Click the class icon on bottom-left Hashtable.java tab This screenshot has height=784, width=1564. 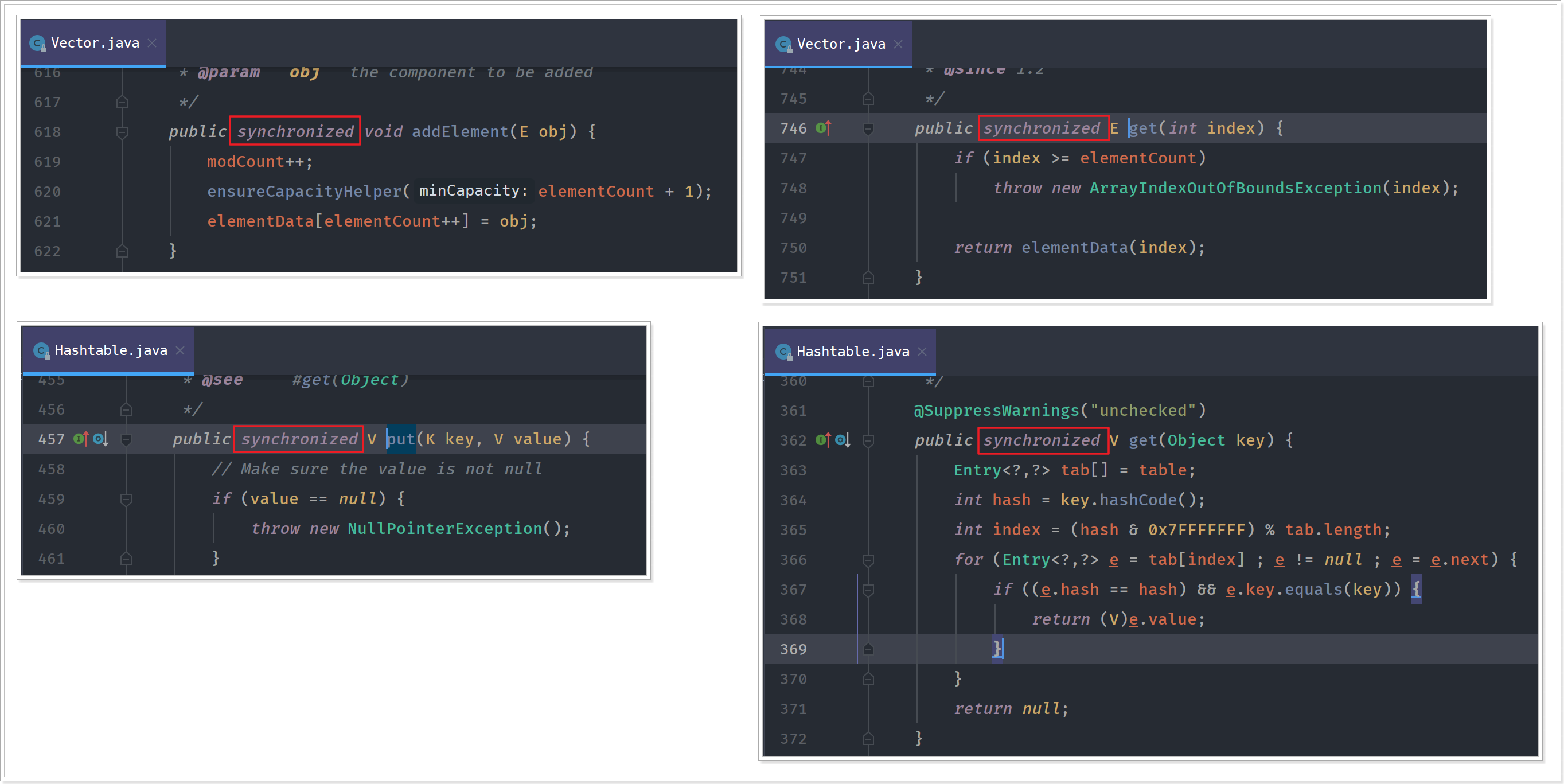[x=41, y=350]
